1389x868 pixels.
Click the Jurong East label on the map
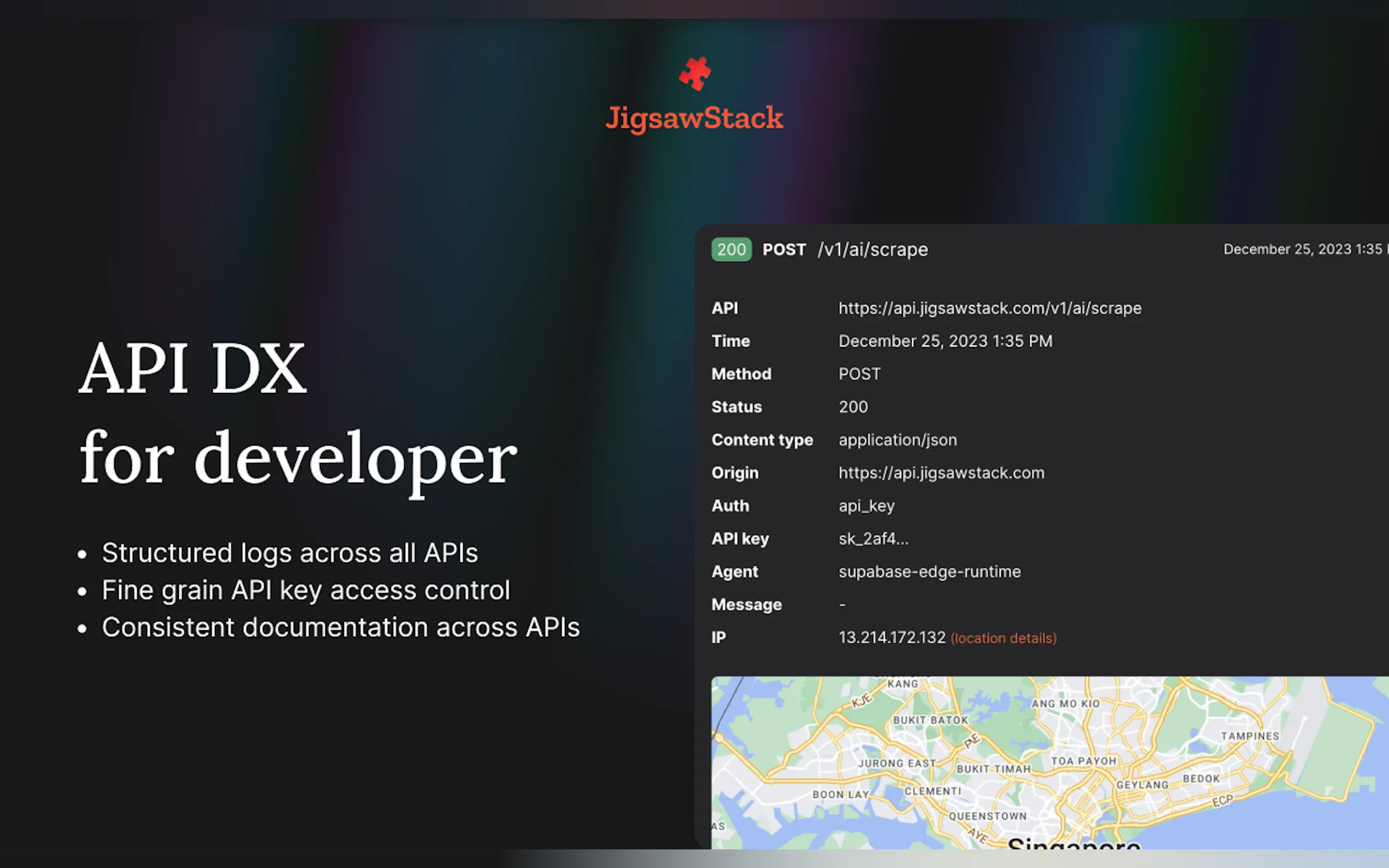[x=896, y=764]
